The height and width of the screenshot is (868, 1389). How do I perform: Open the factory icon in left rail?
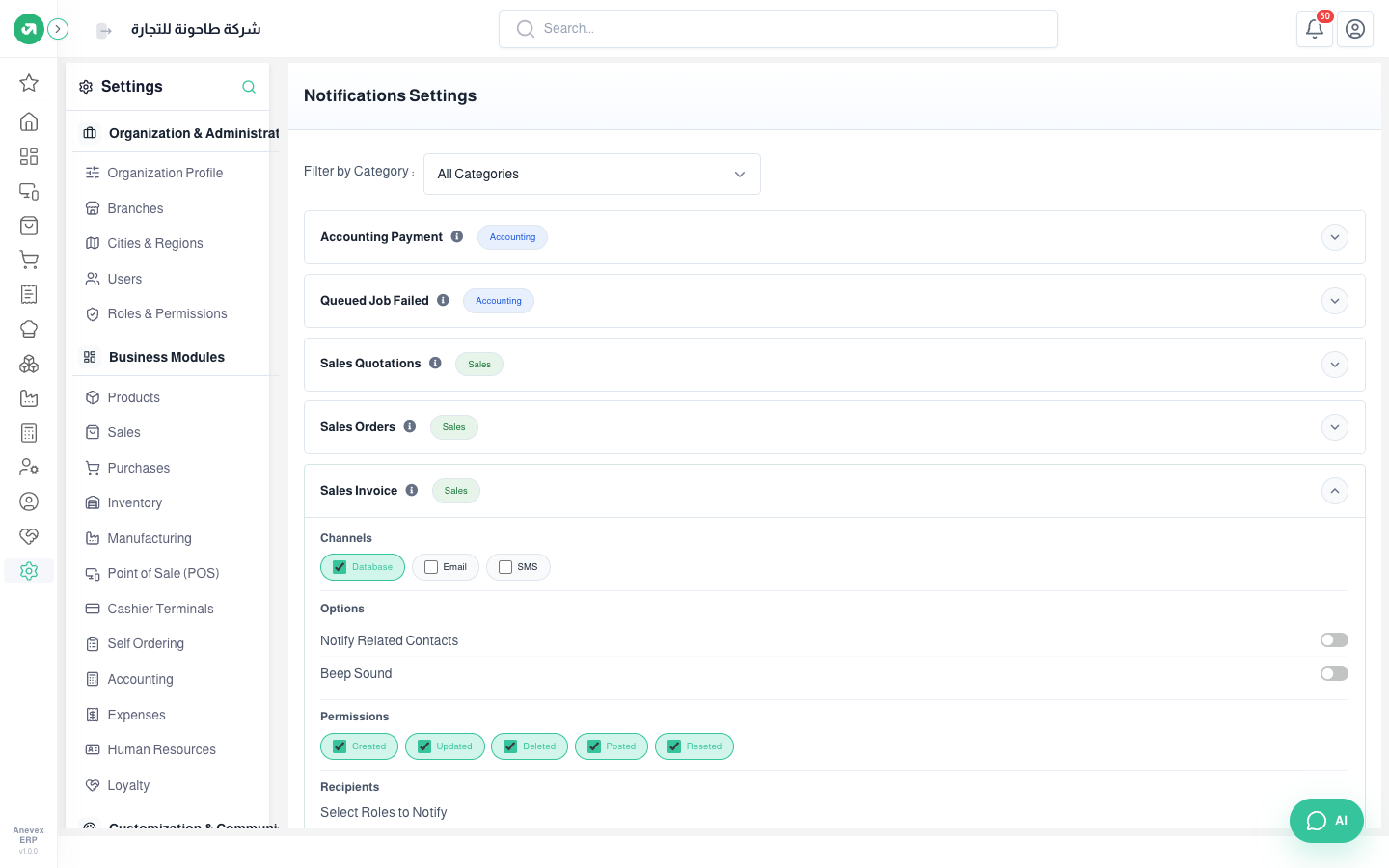(x=29, y=398)
